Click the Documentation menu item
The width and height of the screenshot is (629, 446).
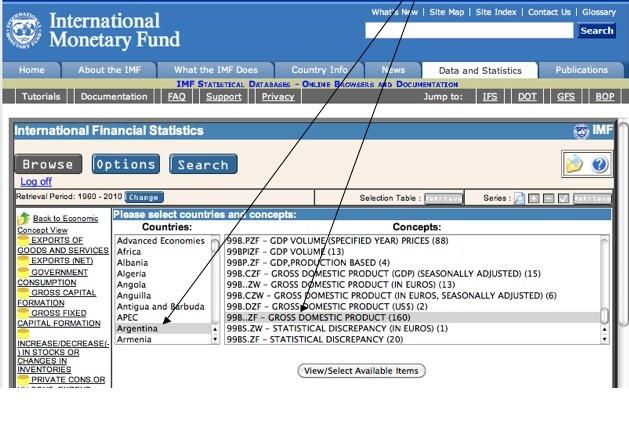click(114, 97)
